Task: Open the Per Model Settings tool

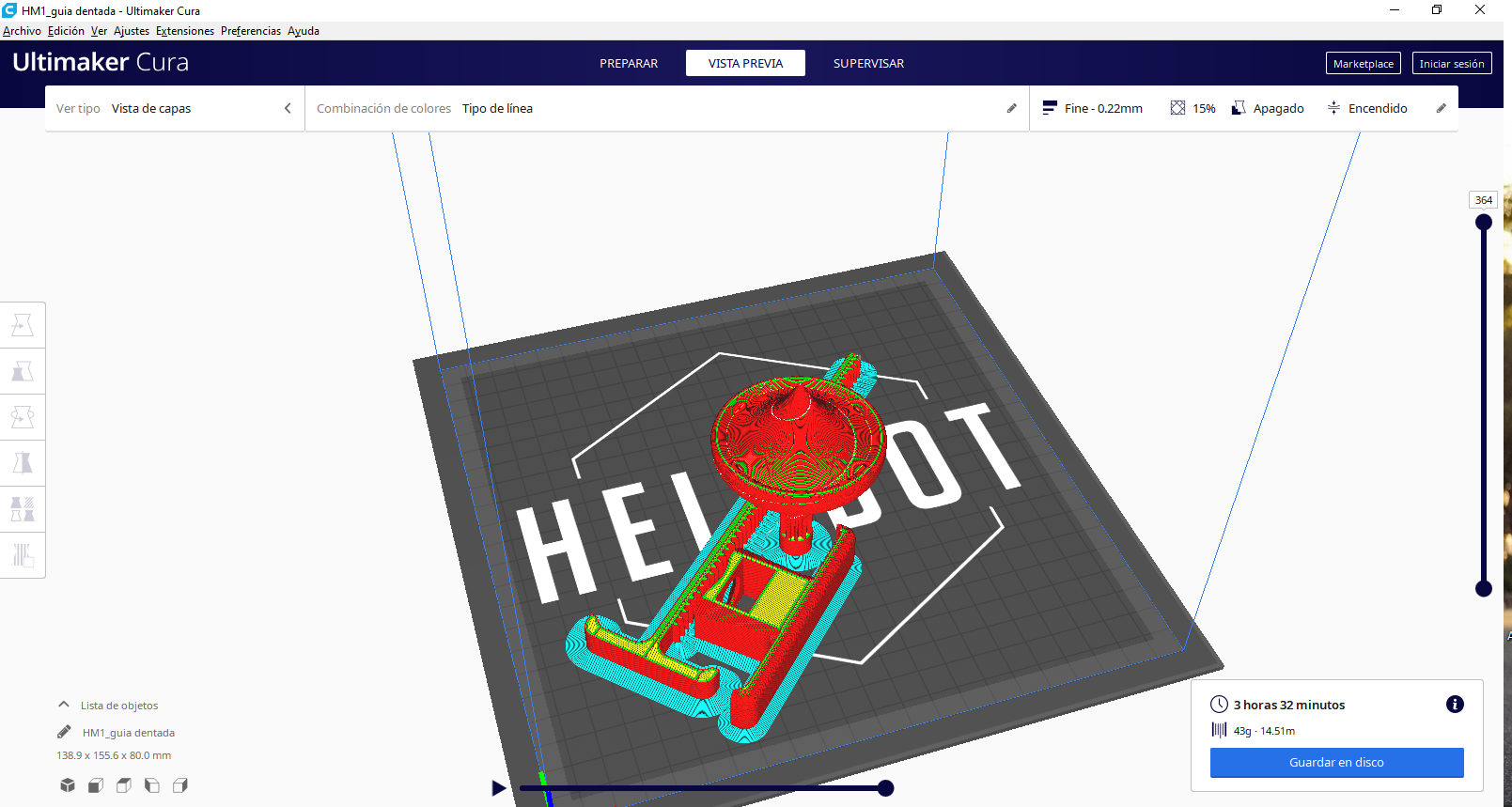Action: pyautogui.click(x=23, y=509)
